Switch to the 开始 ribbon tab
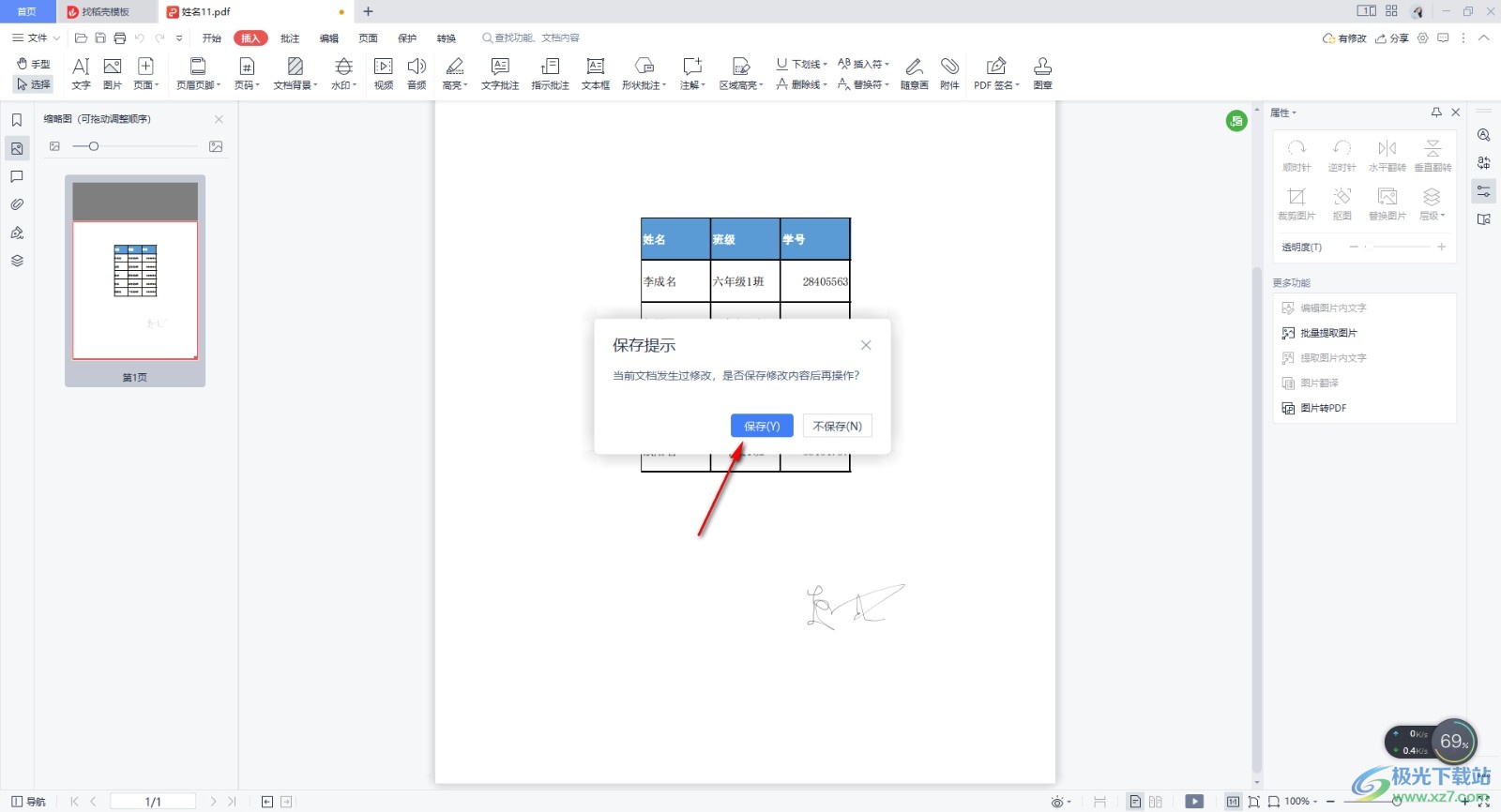The width and height of the screenshot is (1501, 812). pyautogui.click(x=212, y=38)
